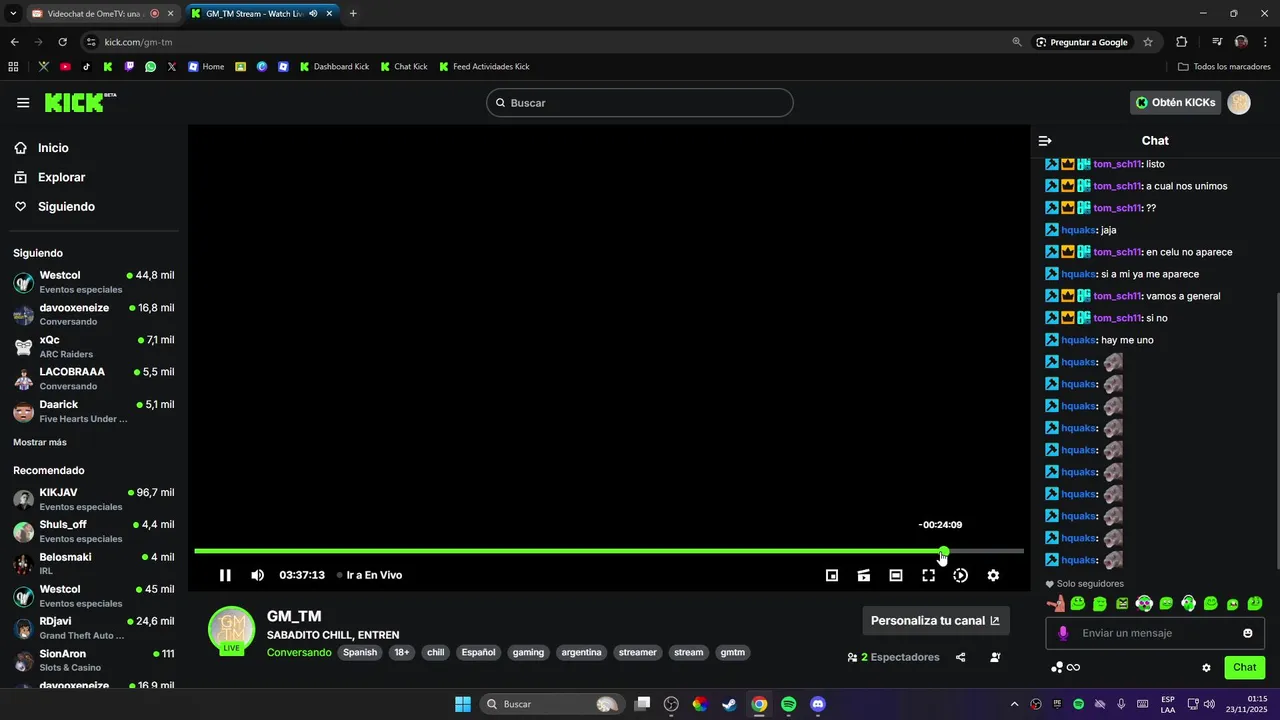Image resolution: width=1280 pixels, height=720 pixels.
Task: Select the 'gmtm' tag
Action: [733, 652]
